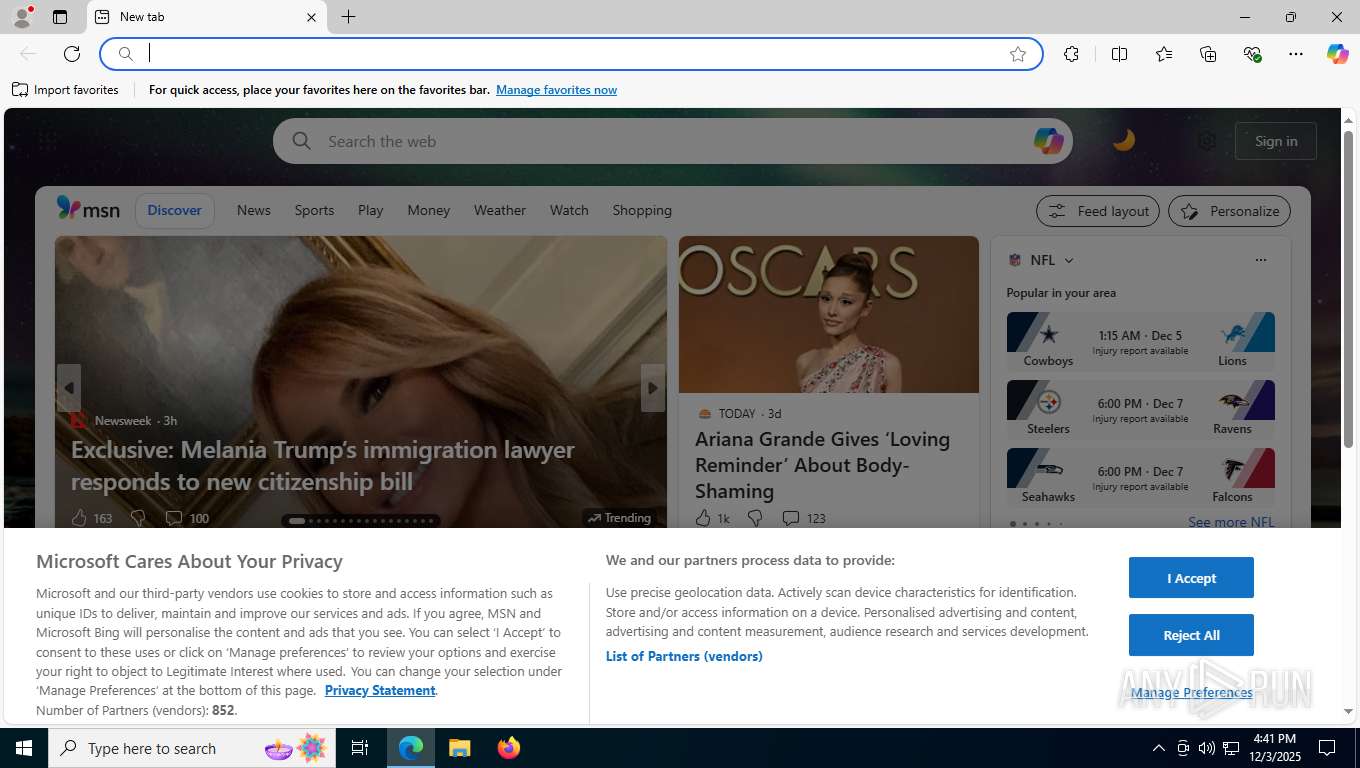Switch to the News tab
The image size is (1360, 768).
(x=254, y=211)
